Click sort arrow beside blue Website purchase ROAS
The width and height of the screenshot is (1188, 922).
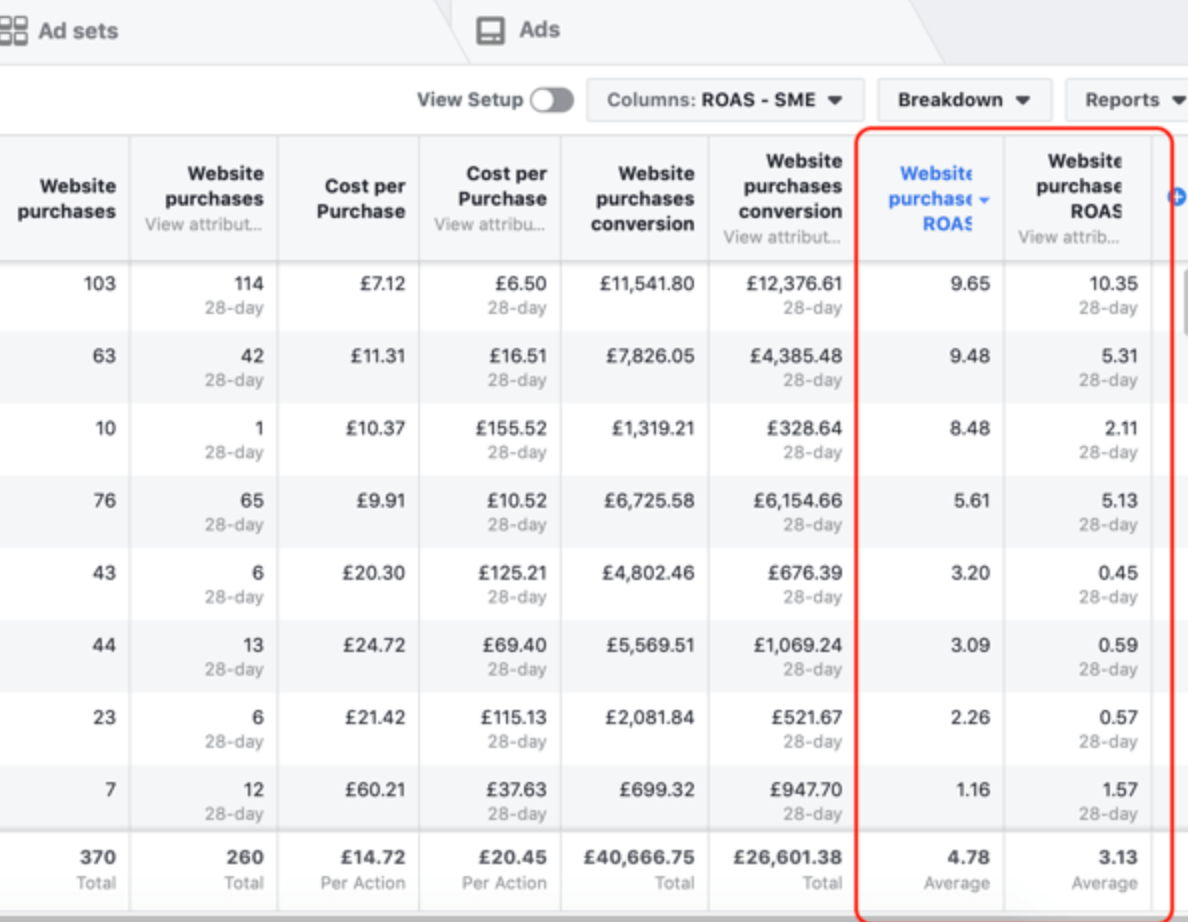(x=984, y=200)
